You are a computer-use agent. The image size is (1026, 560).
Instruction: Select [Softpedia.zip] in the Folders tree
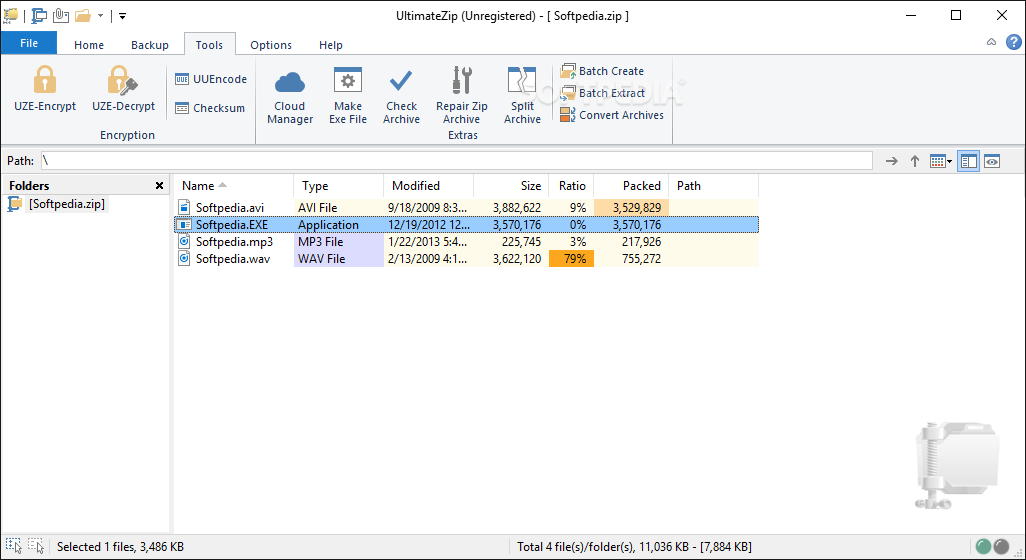click(66, 204)
